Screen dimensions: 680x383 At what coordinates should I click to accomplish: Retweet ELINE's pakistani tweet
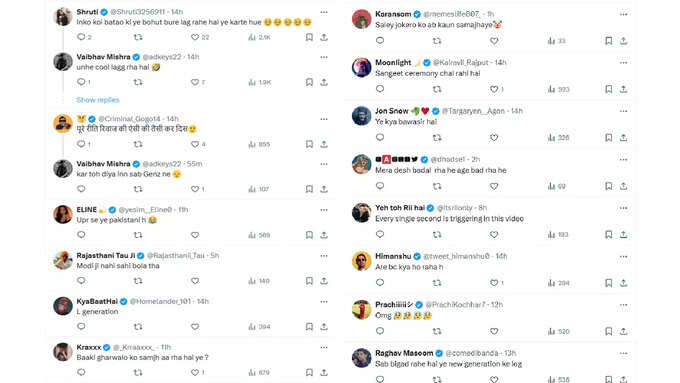tap(138, 235)
